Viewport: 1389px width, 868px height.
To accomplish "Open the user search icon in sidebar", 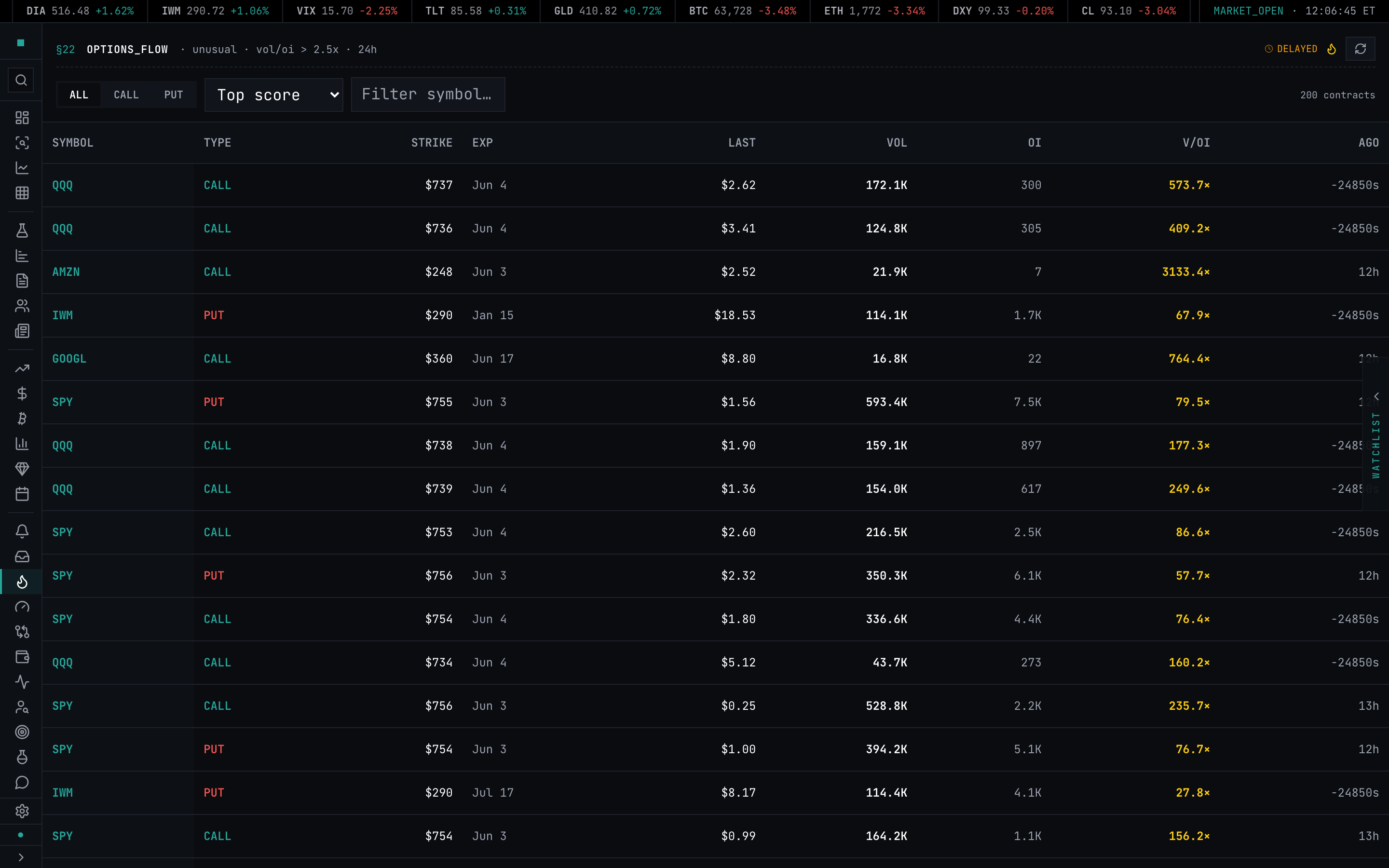I will tap(22, 707).
